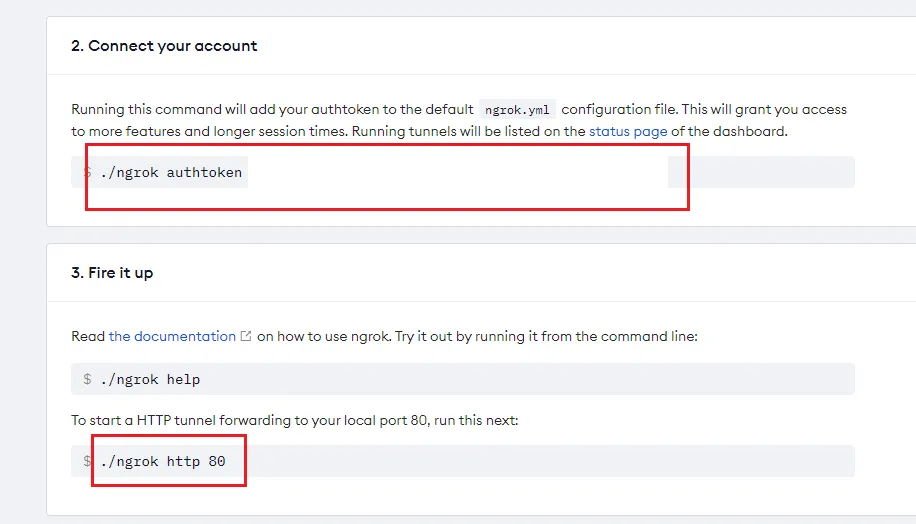This screenshot has height=524, width=916.
Task: Click the ./ngrok authtoken command text
Action: pos(171,172)
